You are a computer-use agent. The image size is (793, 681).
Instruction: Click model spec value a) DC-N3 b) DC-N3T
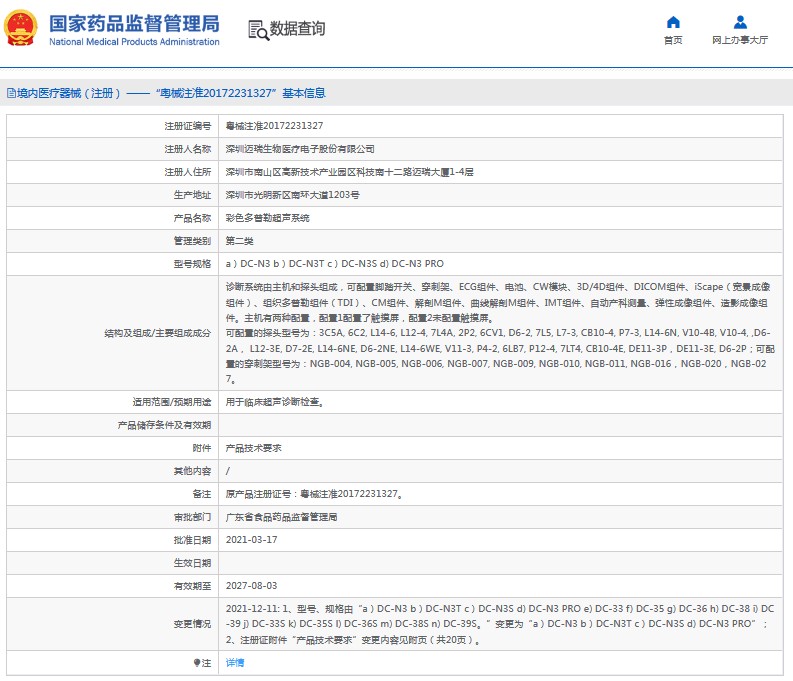[334, 264]
